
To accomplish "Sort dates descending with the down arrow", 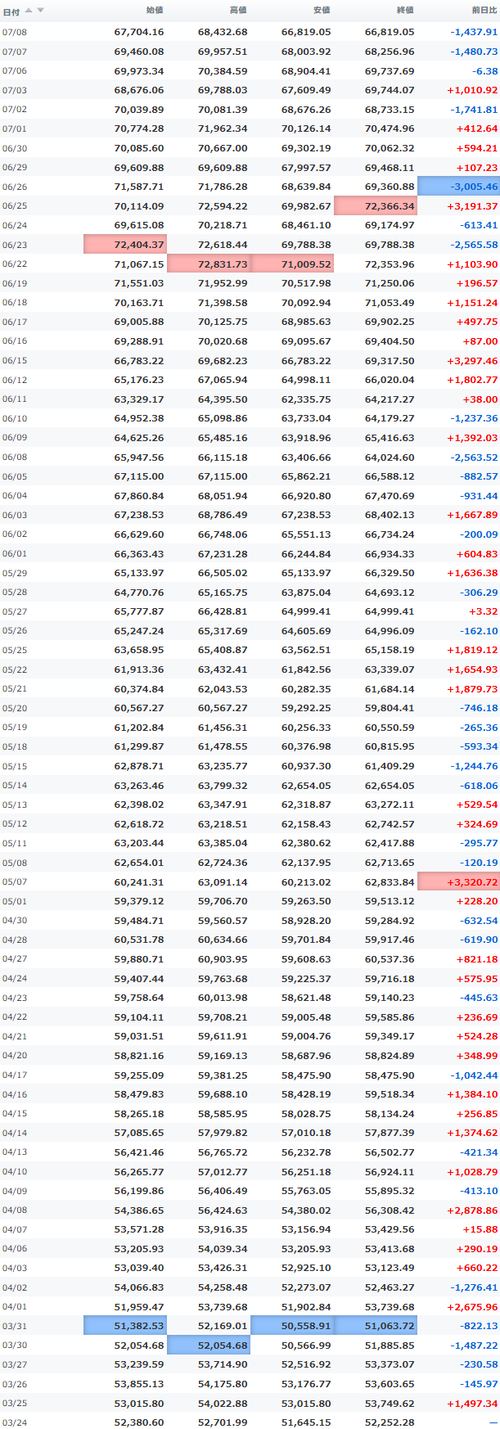I will 40,10.
